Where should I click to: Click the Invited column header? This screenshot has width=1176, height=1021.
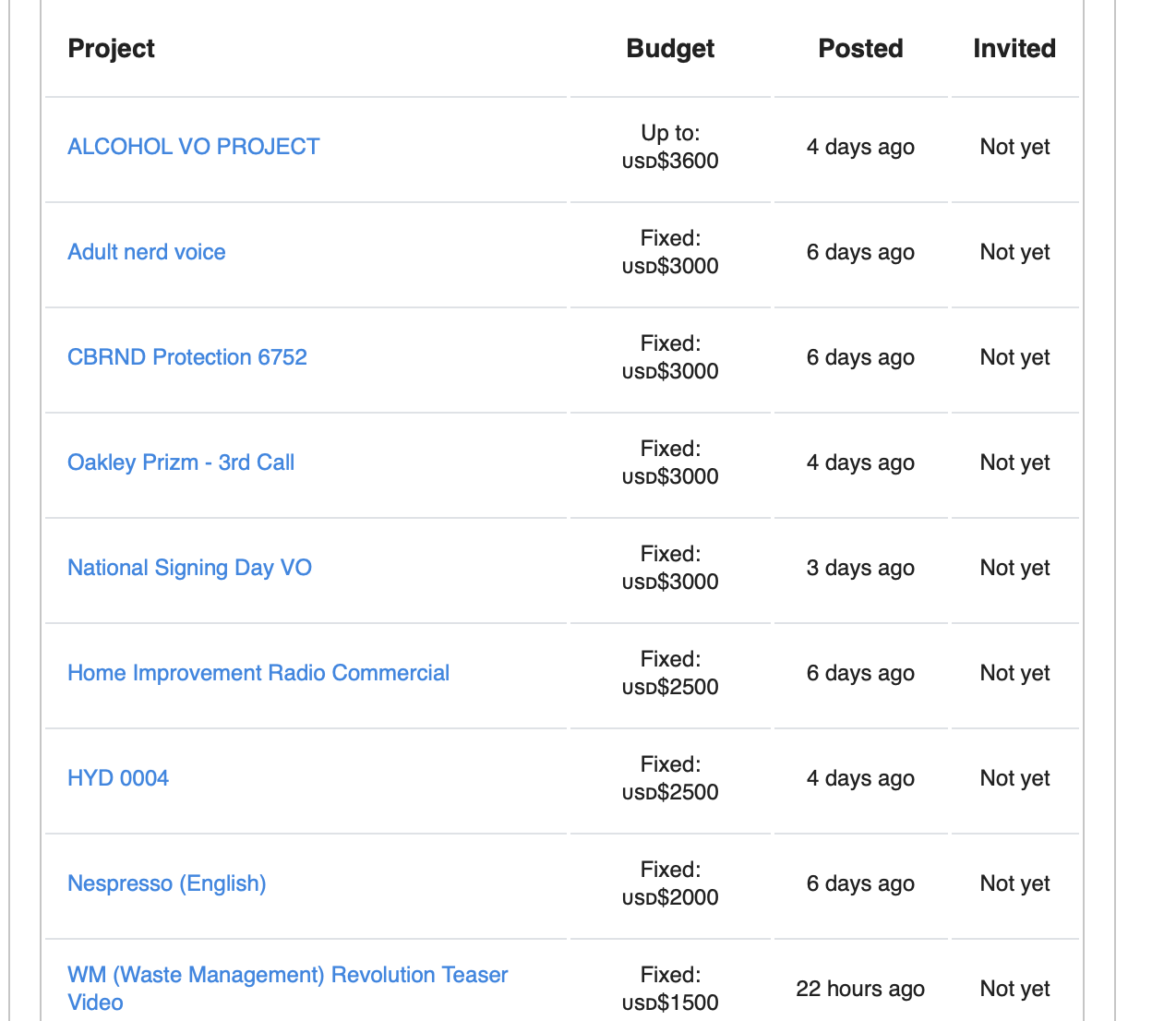tap(1014, 48)
